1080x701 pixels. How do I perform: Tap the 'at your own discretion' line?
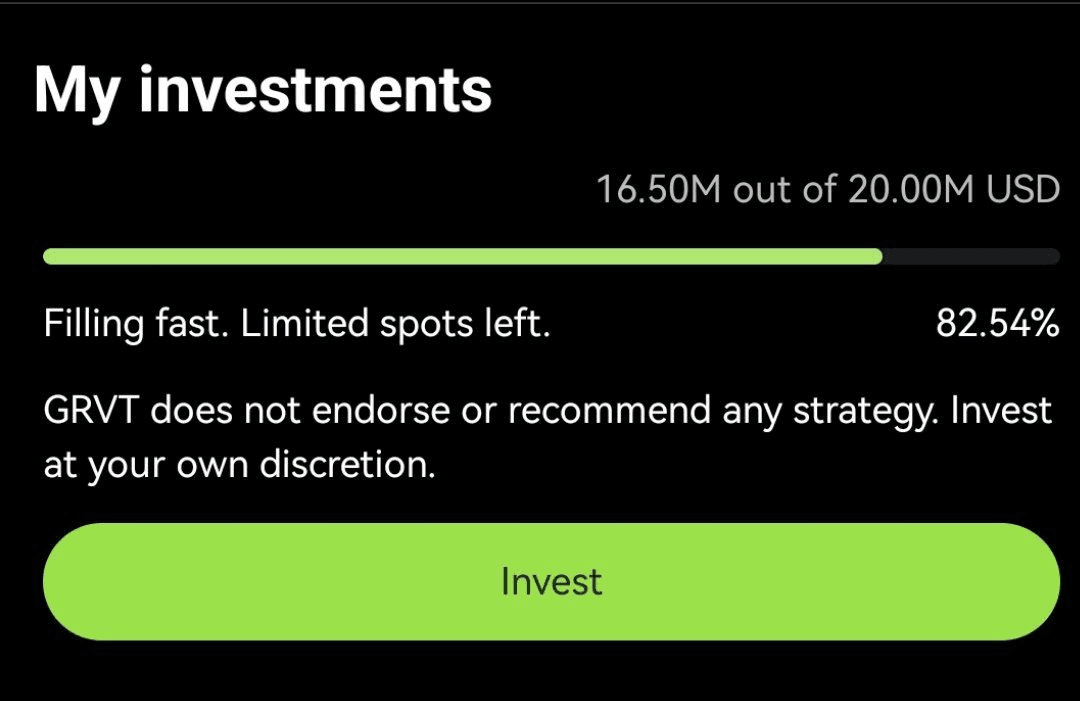coord(240,467)
